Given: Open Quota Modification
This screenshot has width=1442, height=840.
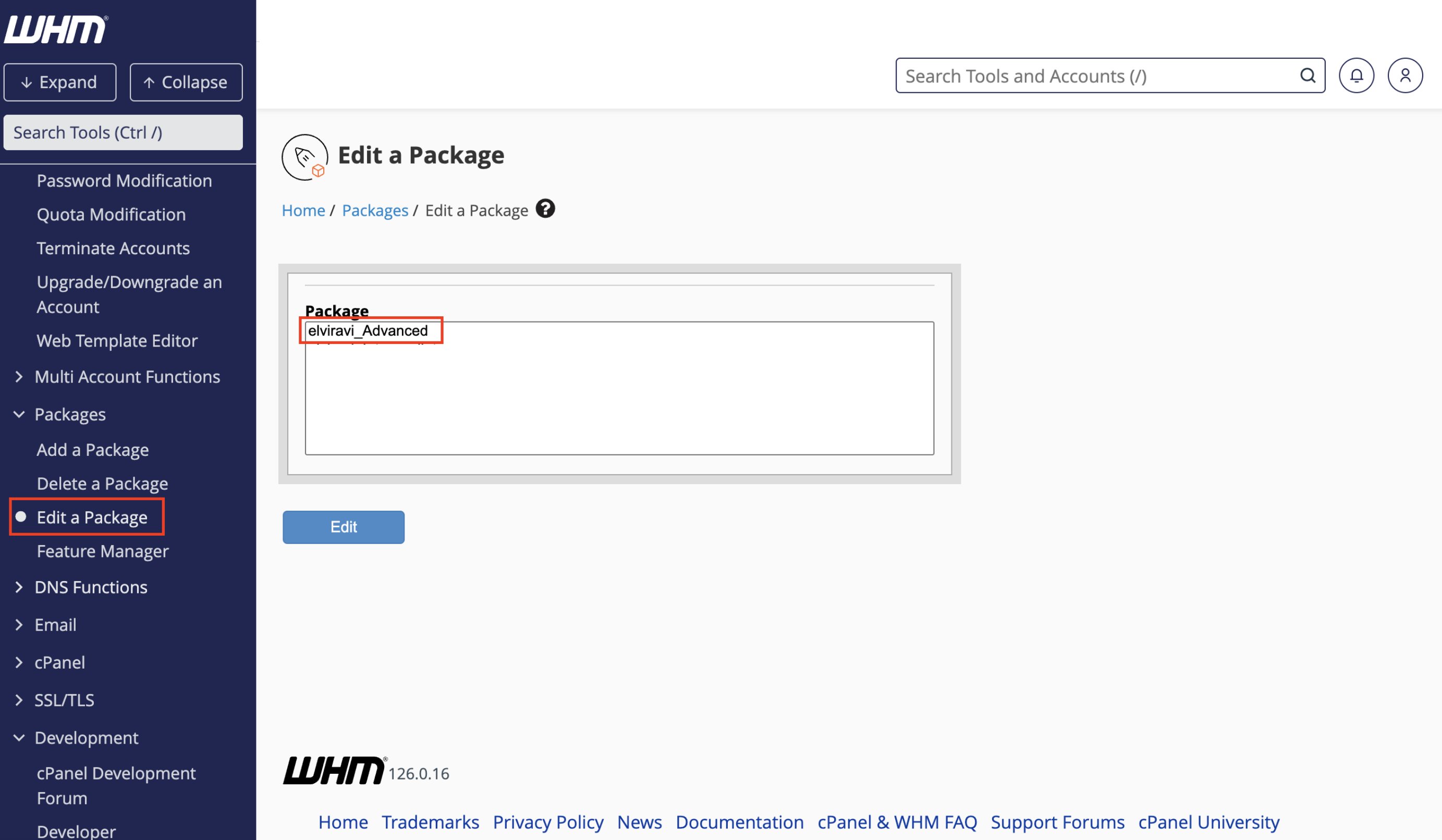Looking at the screenshot, I should (111, 215).
